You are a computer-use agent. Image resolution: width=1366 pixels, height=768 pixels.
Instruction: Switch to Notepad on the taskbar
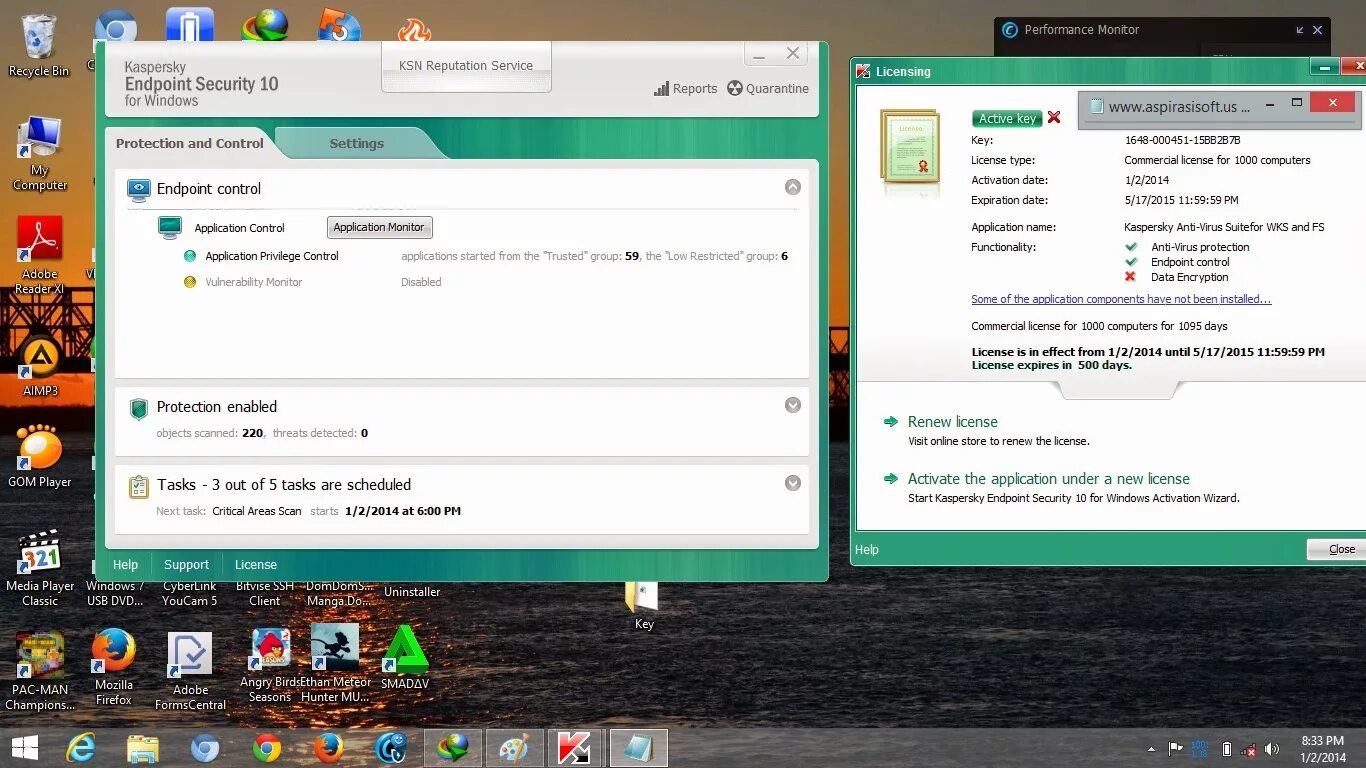[638, 748]
